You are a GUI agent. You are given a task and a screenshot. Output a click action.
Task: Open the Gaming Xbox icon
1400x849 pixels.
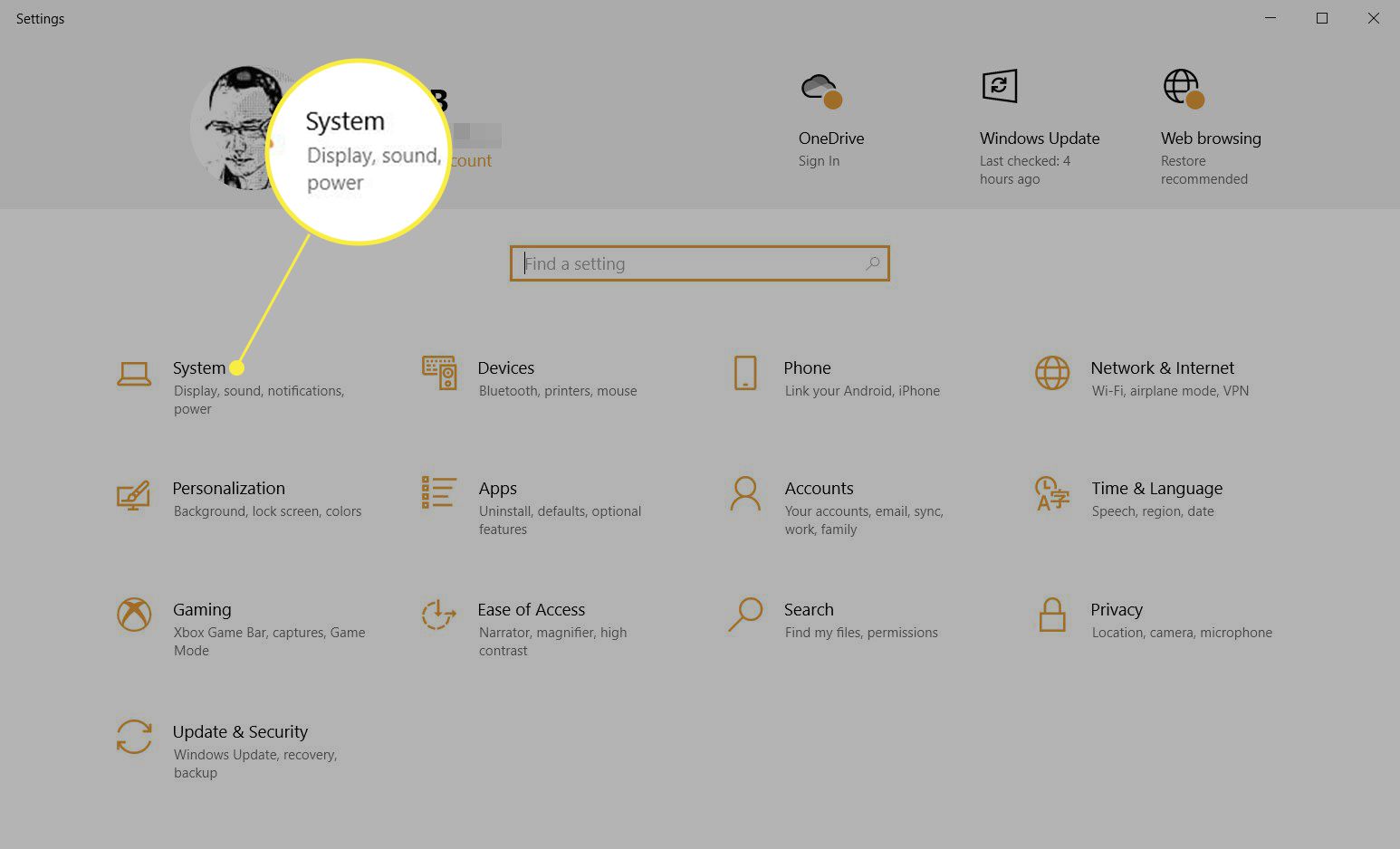pos(134,615)
